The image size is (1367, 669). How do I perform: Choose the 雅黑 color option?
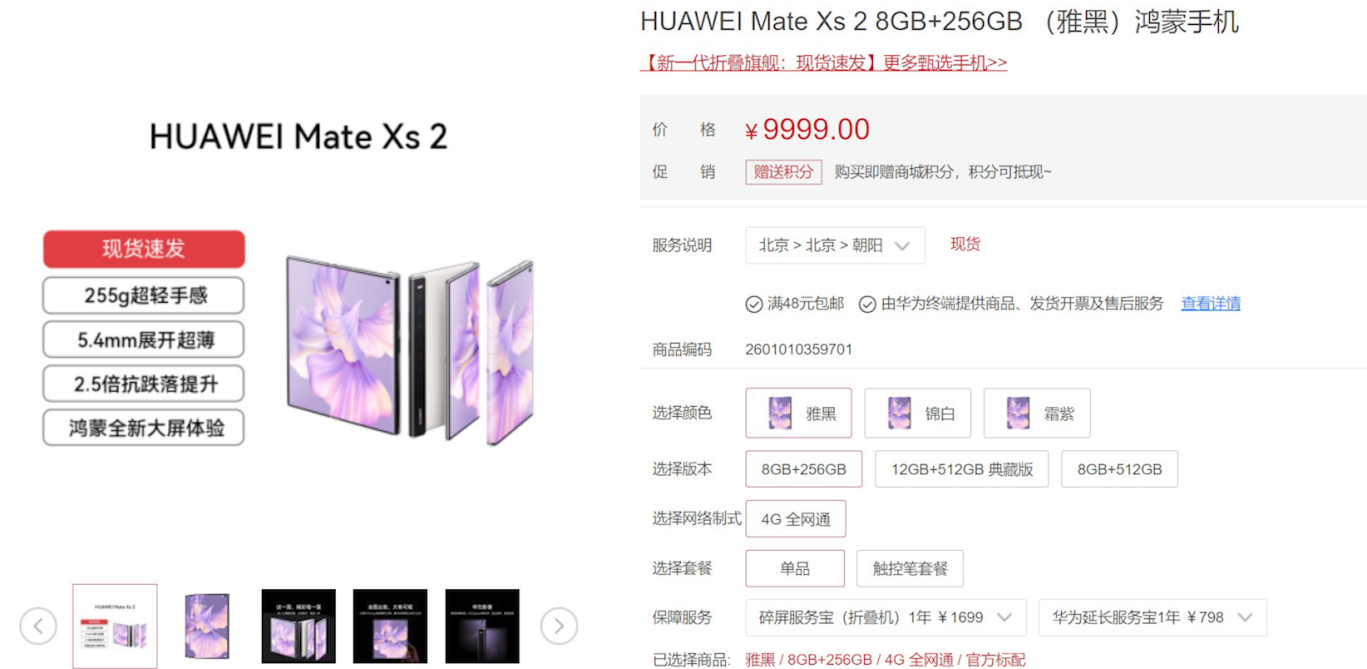(799, 413)
